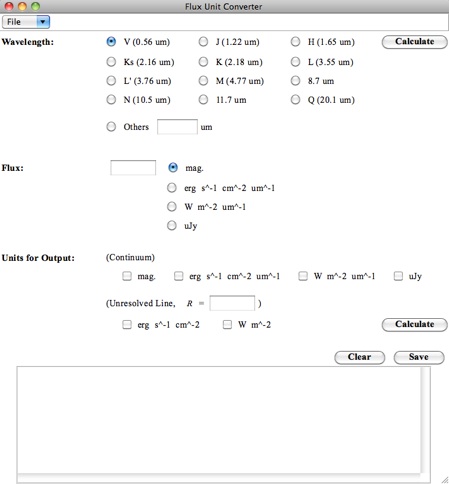The height and width of the screenshot is (484, 449).
Task: Click the custom wavelength um field
Action: 177,127
